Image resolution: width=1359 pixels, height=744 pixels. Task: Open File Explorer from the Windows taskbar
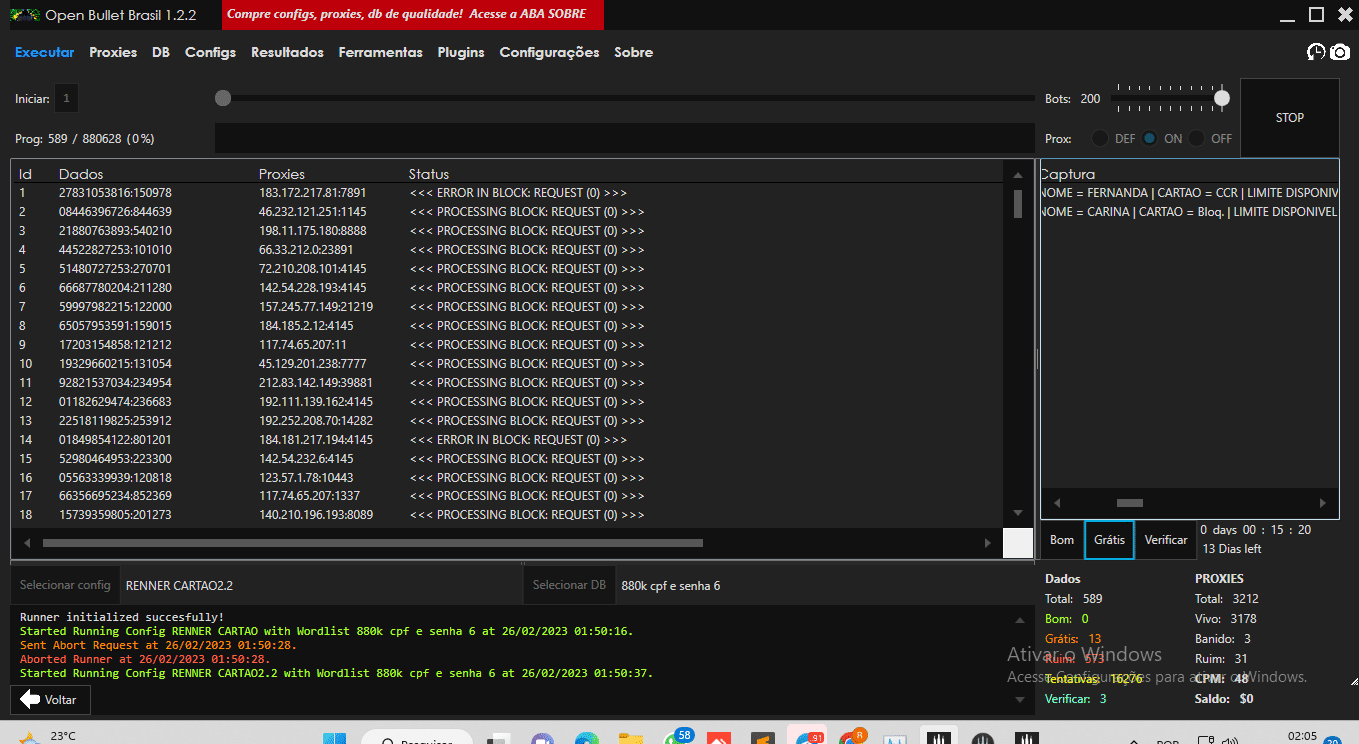[x=631, y=738]
